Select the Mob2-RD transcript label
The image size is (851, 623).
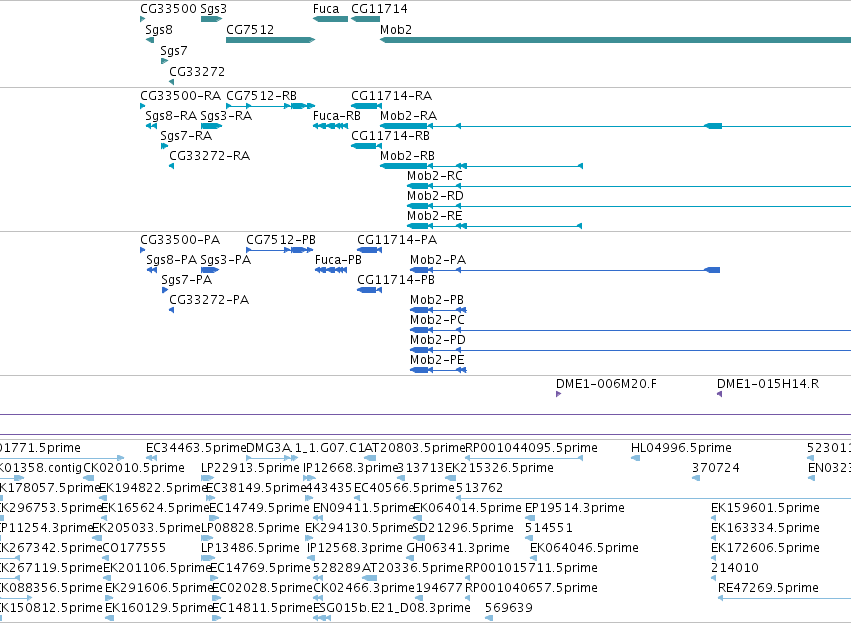tap(435, 196)
